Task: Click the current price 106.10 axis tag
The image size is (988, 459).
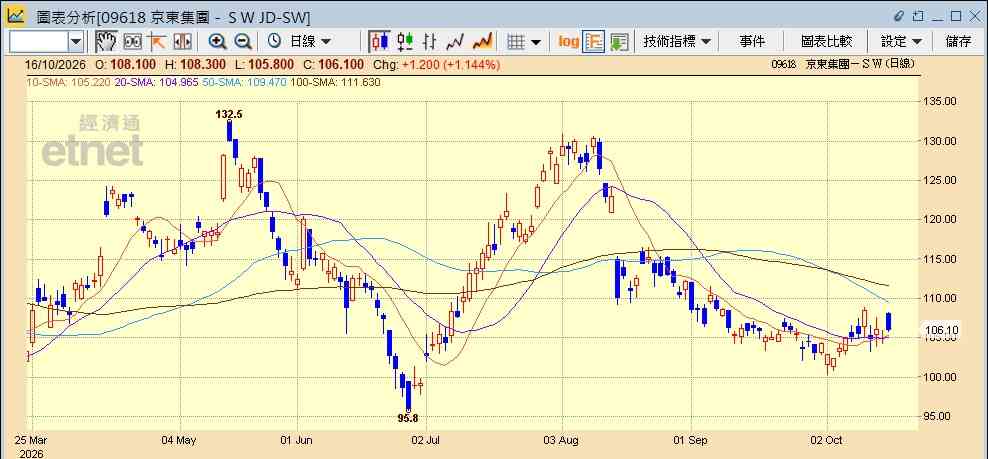Action: pyautogui.click(x=941, y=330)
